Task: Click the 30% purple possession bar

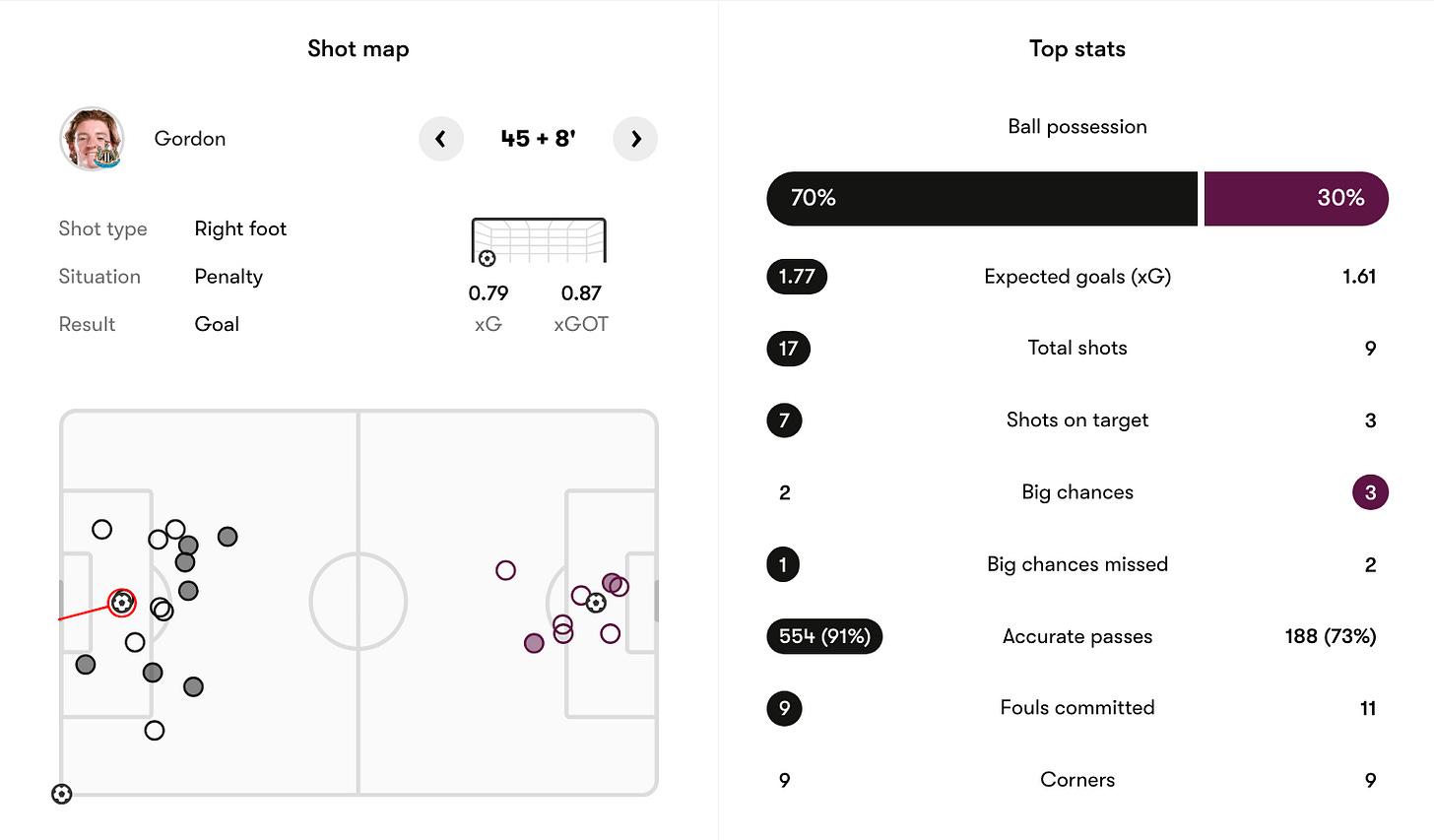Action: tap(1296, 198)
